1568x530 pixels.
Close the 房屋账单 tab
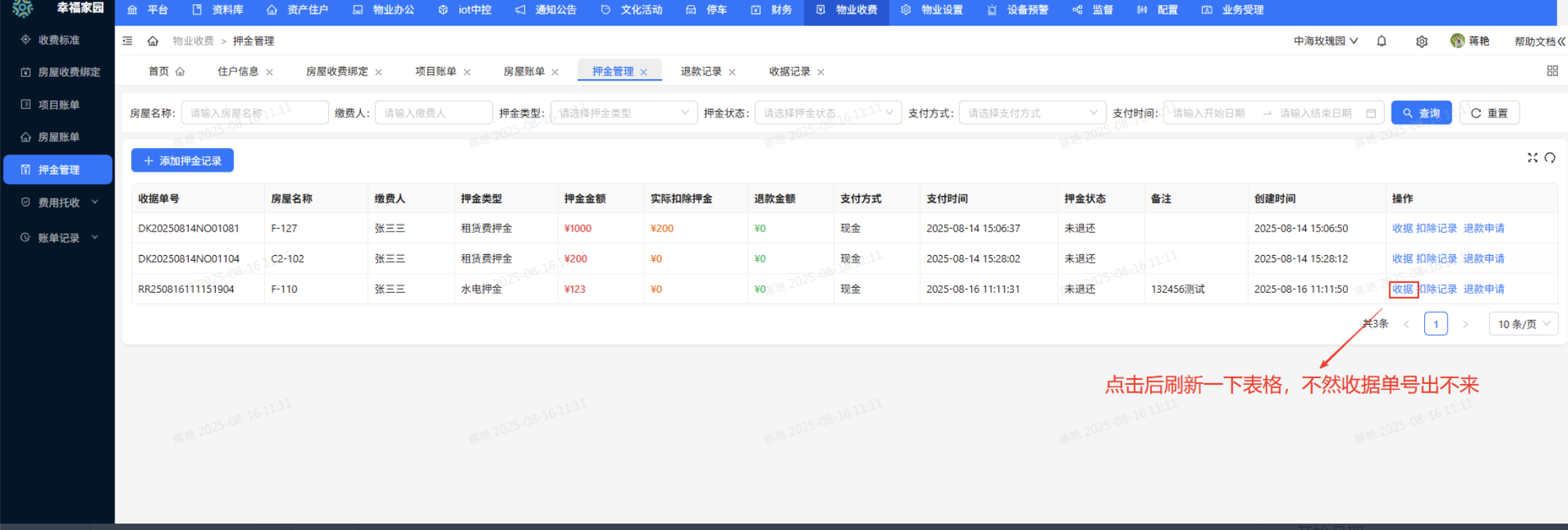tap(555, 72)
